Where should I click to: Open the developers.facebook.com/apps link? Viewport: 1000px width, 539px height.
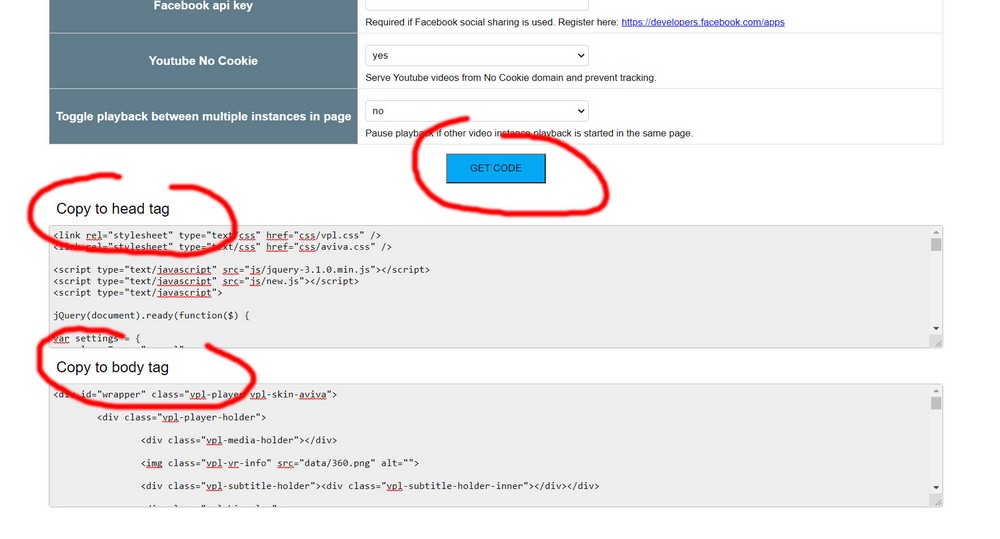[x=702, y=22]
